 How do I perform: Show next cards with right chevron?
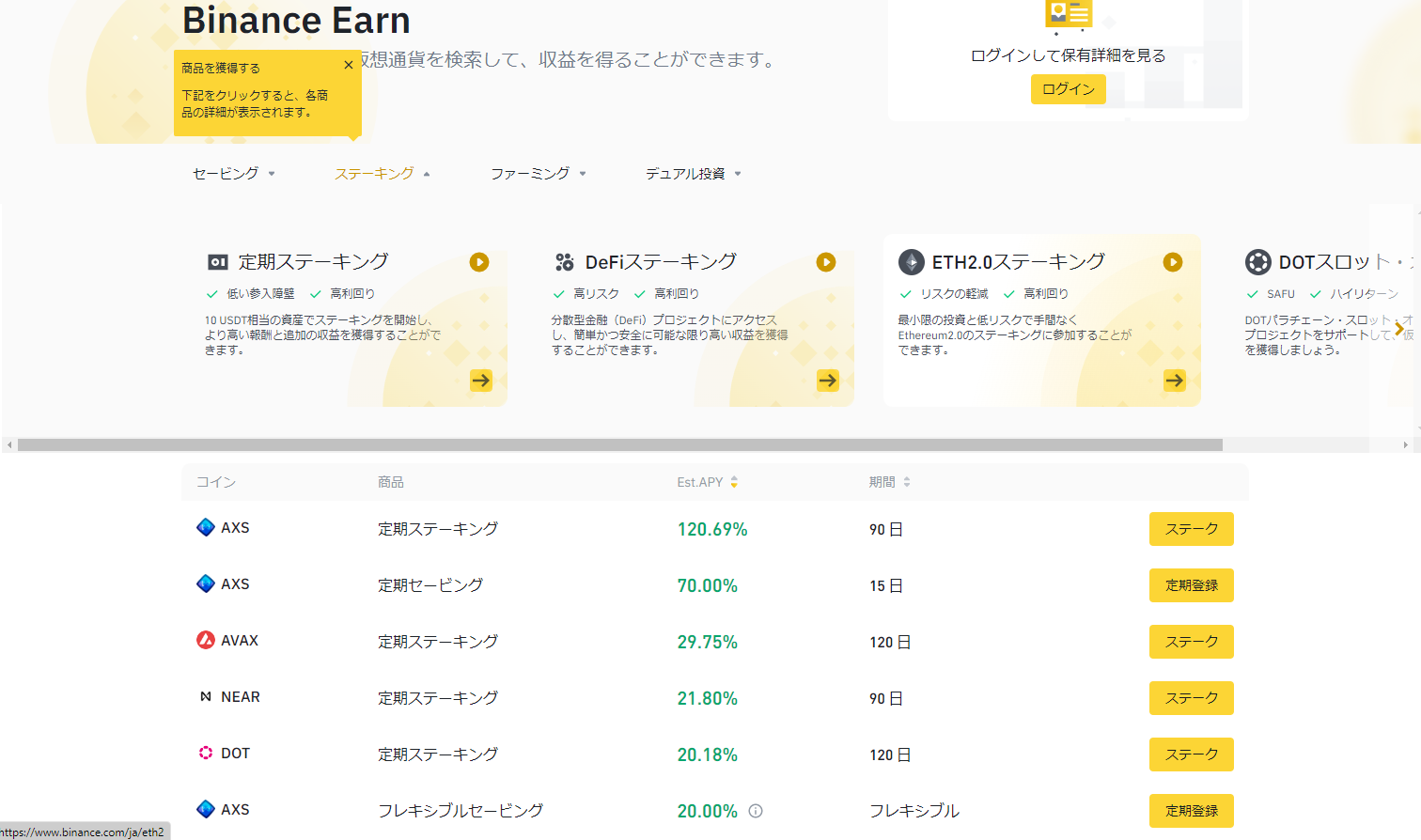point(1399,329)
